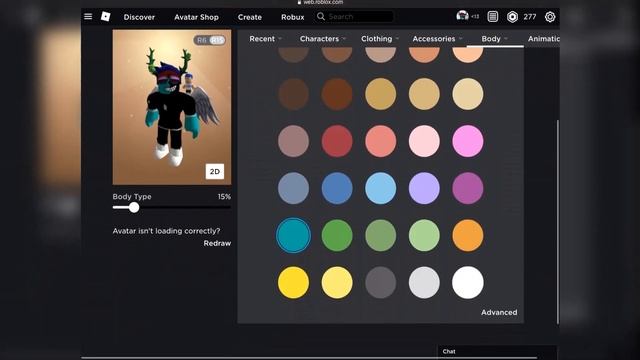Select the bright green color swatch
The width and height of the screenshot is (640, 360).
point(337,236)
